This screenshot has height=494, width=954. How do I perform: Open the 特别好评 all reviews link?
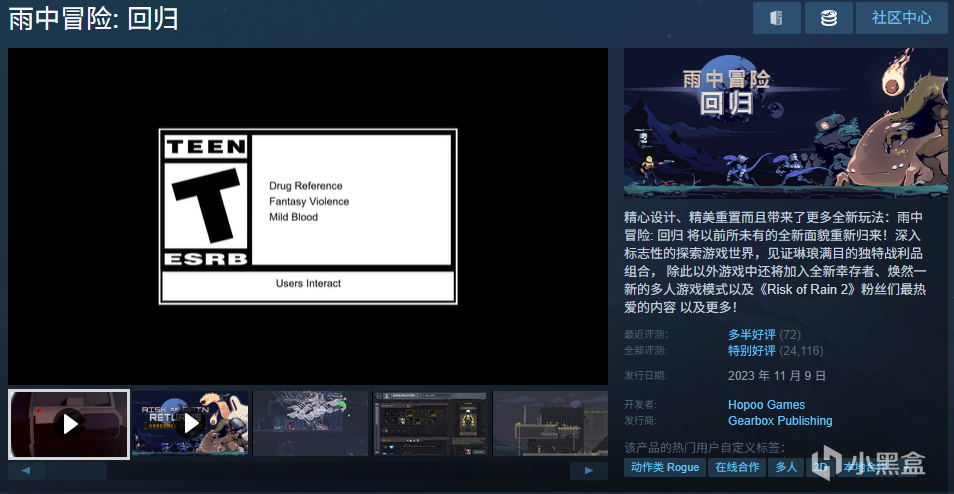pyautogui.click(x=751, y=351)
